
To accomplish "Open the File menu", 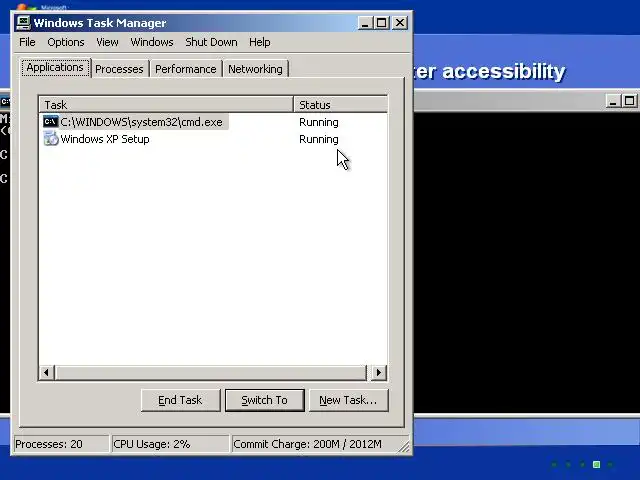I will [x=27, y=42].
